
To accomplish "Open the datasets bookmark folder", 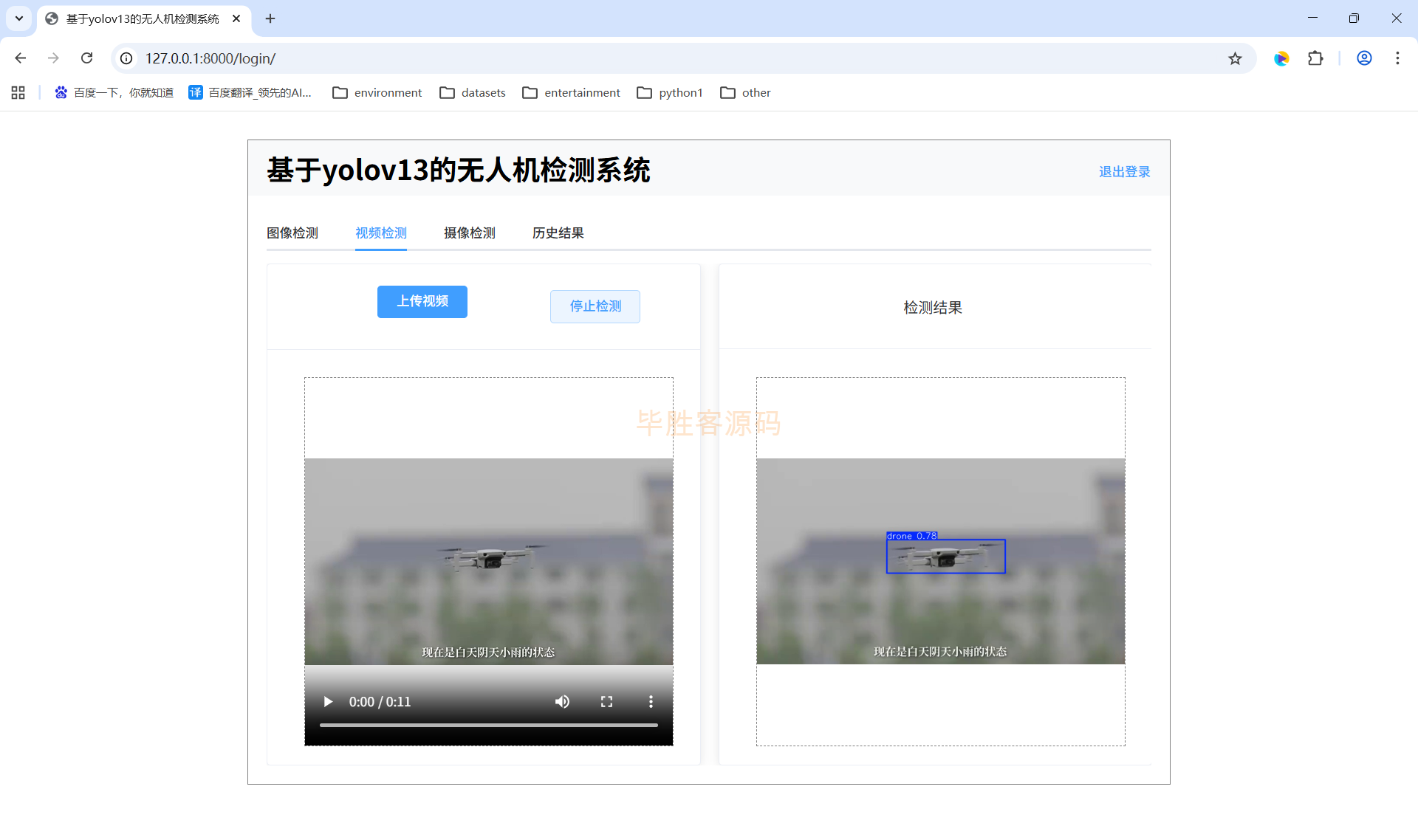I will (x=473, y=92).
